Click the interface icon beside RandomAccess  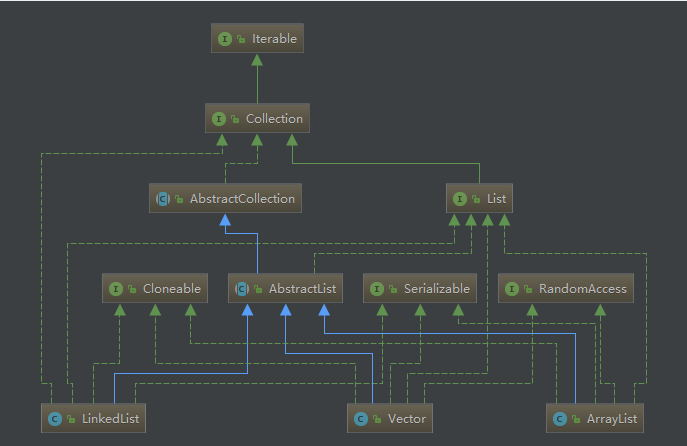pyautogui.click(x=512, y=289)
